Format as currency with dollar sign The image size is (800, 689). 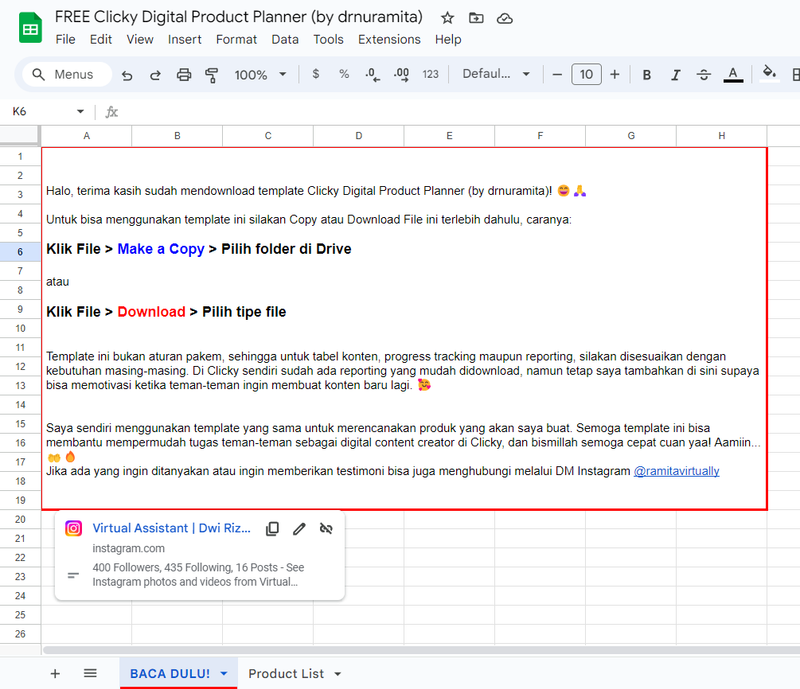point(316,75)
